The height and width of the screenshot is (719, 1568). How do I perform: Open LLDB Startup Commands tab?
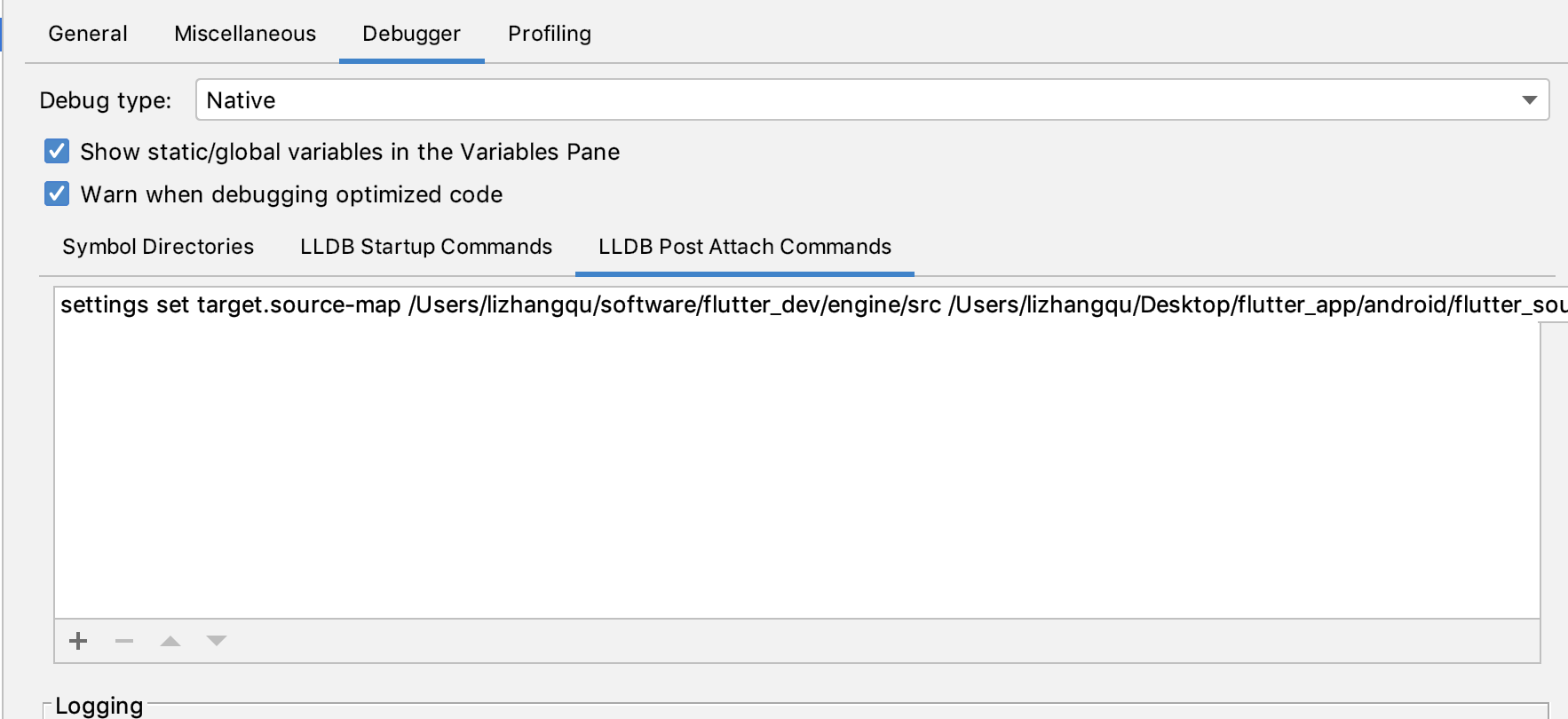[x=426, y=247]
